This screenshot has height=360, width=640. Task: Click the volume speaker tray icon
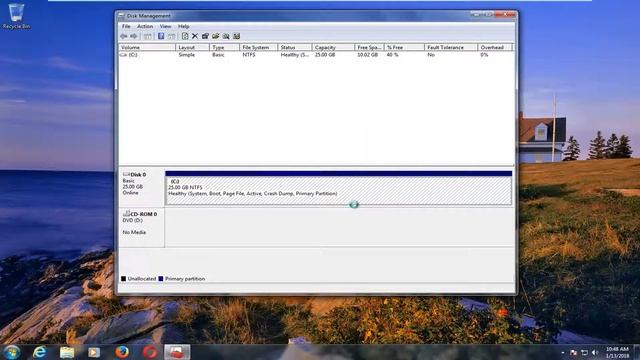click(x=595, y=352)
